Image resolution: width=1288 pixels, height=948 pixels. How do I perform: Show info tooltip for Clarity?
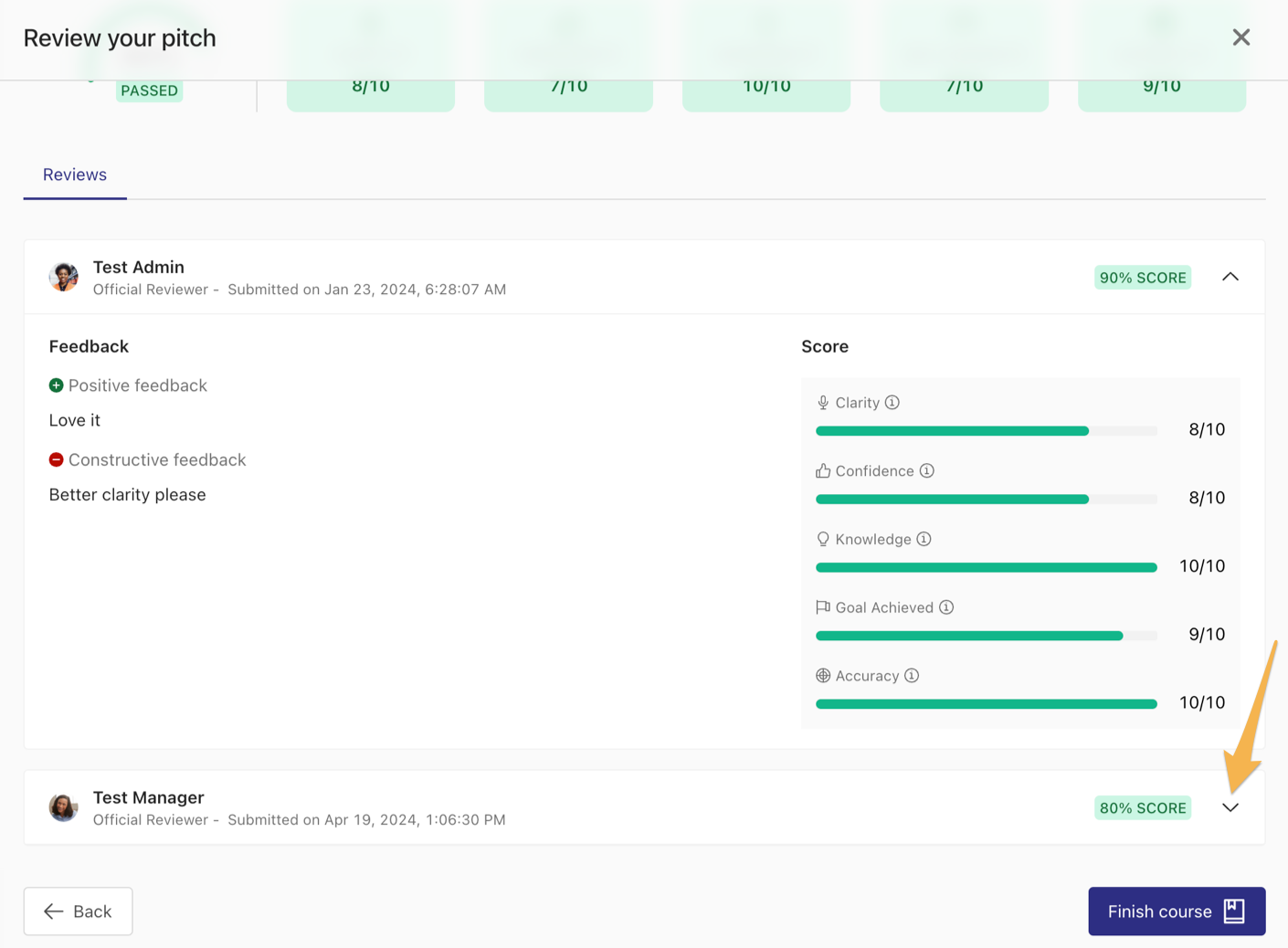[x=892, y=403]
